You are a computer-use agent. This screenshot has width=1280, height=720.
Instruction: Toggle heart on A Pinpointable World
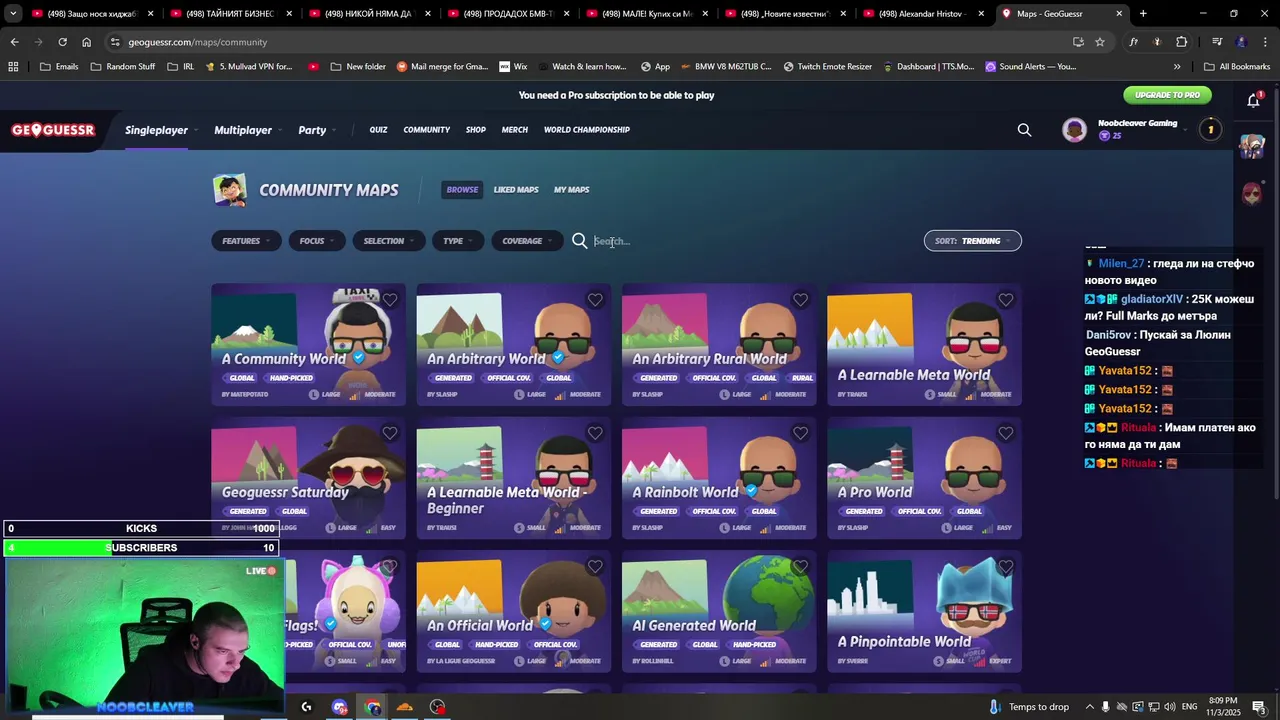[x=1005, y=567]
